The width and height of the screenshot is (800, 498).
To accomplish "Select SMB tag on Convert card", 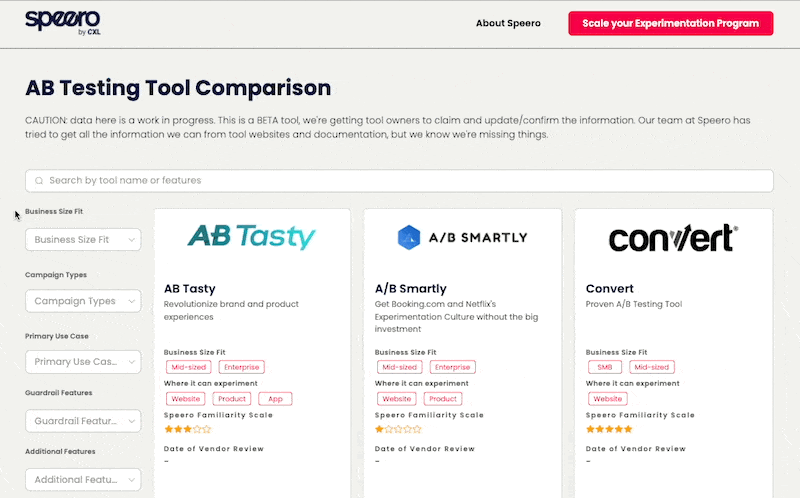I will 605,367.
